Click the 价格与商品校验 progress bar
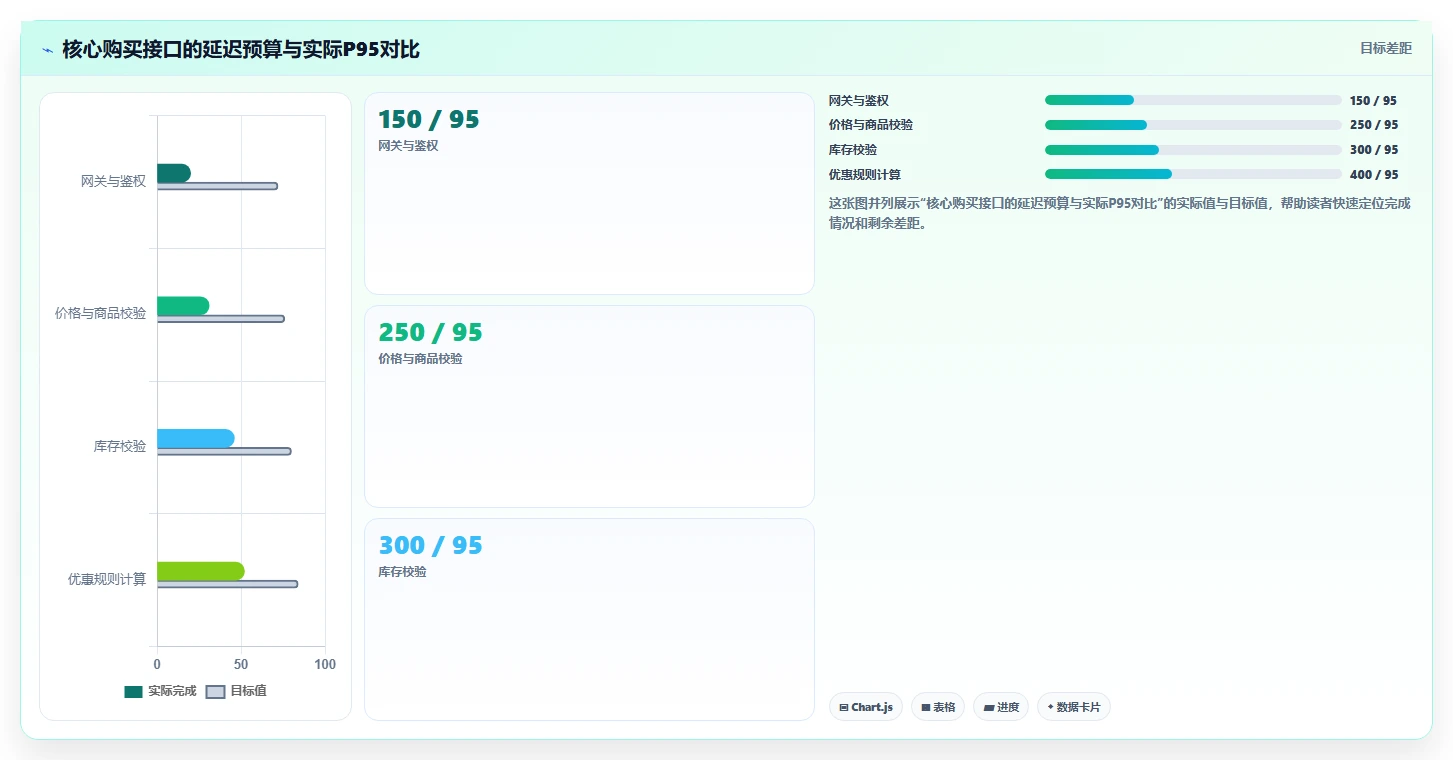Screen dimensions: 1453x760 [x=1193, y=125]
